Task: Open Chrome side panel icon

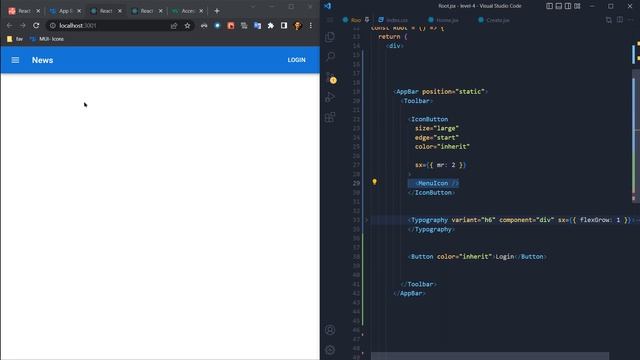Action: pos(284,26)
